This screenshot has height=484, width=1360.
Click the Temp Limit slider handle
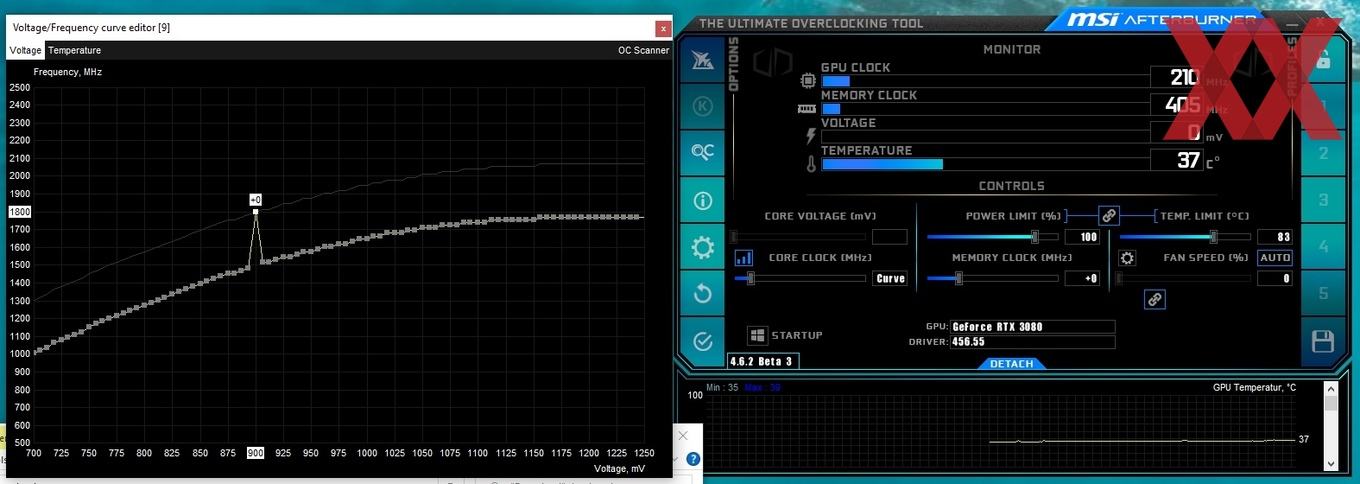(x=1213, y=237)
